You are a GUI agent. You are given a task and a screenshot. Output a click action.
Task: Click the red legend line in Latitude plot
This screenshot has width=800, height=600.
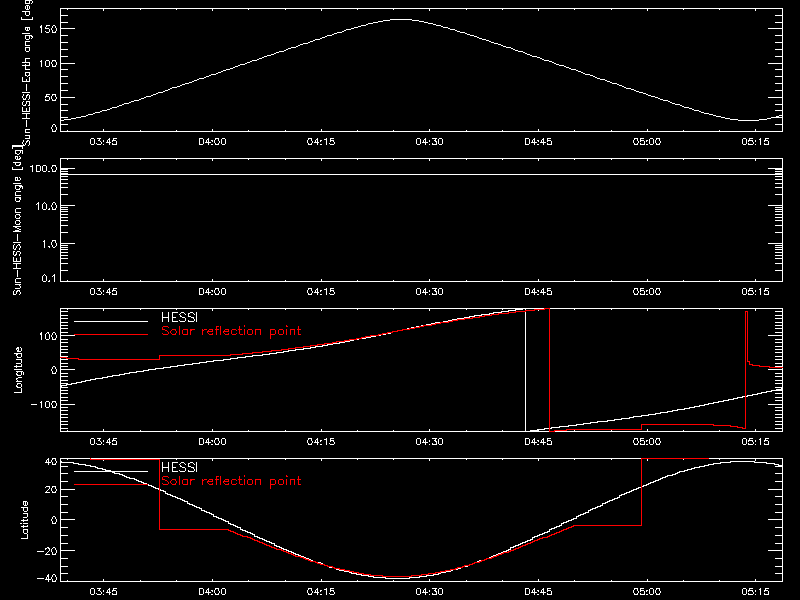[x=111, y=485]
